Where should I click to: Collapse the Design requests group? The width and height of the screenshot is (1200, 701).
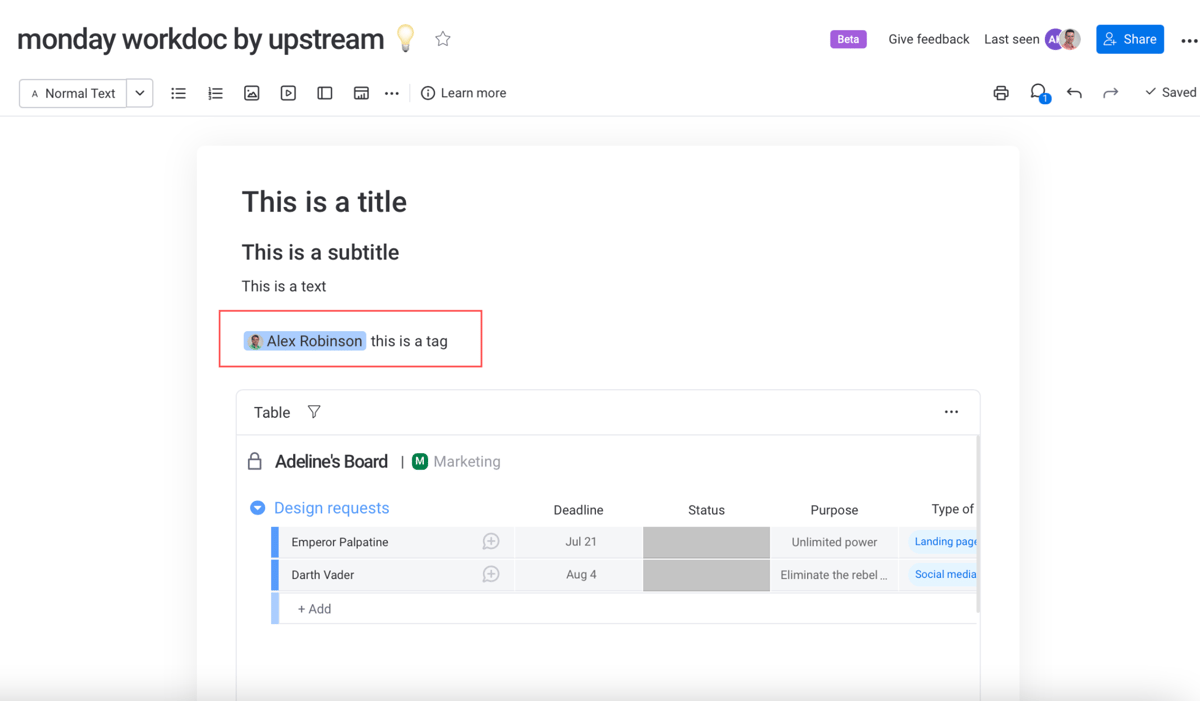click(257, 508)
